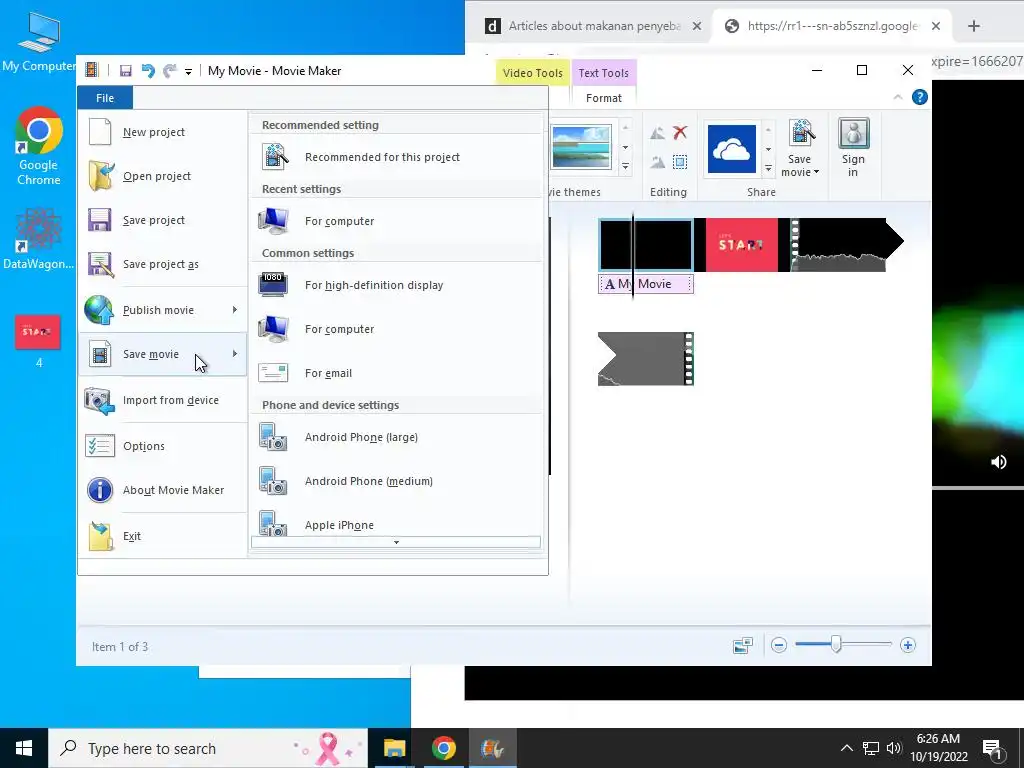Click Save icon in quick access toolbar
1024x768 pixels.
click(126, 71)
